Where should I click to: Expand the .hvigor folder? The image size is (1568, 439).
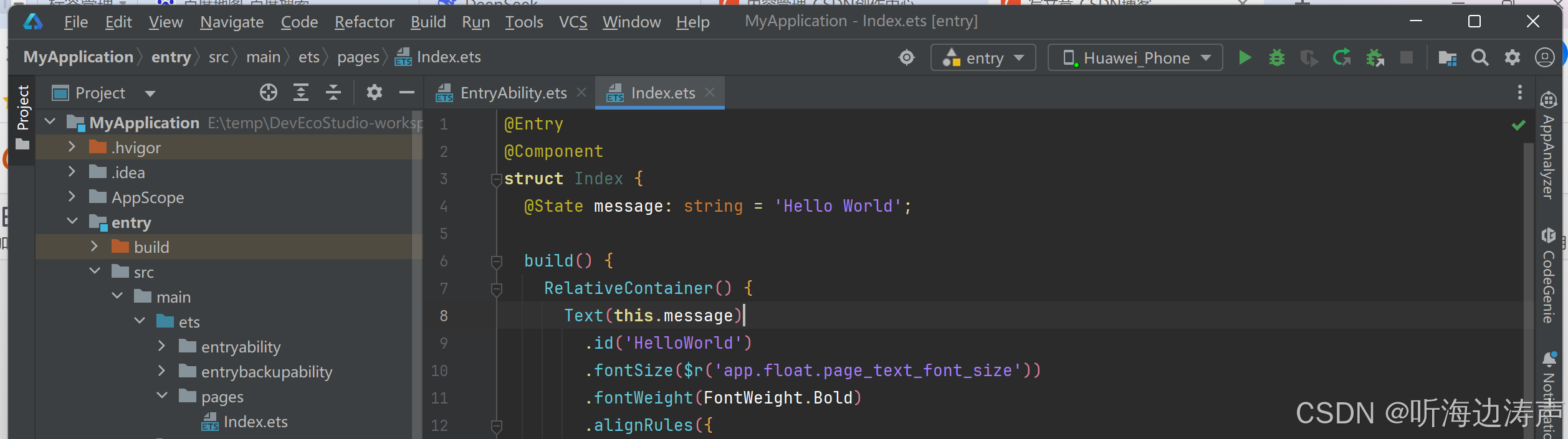tap(72, 147)
